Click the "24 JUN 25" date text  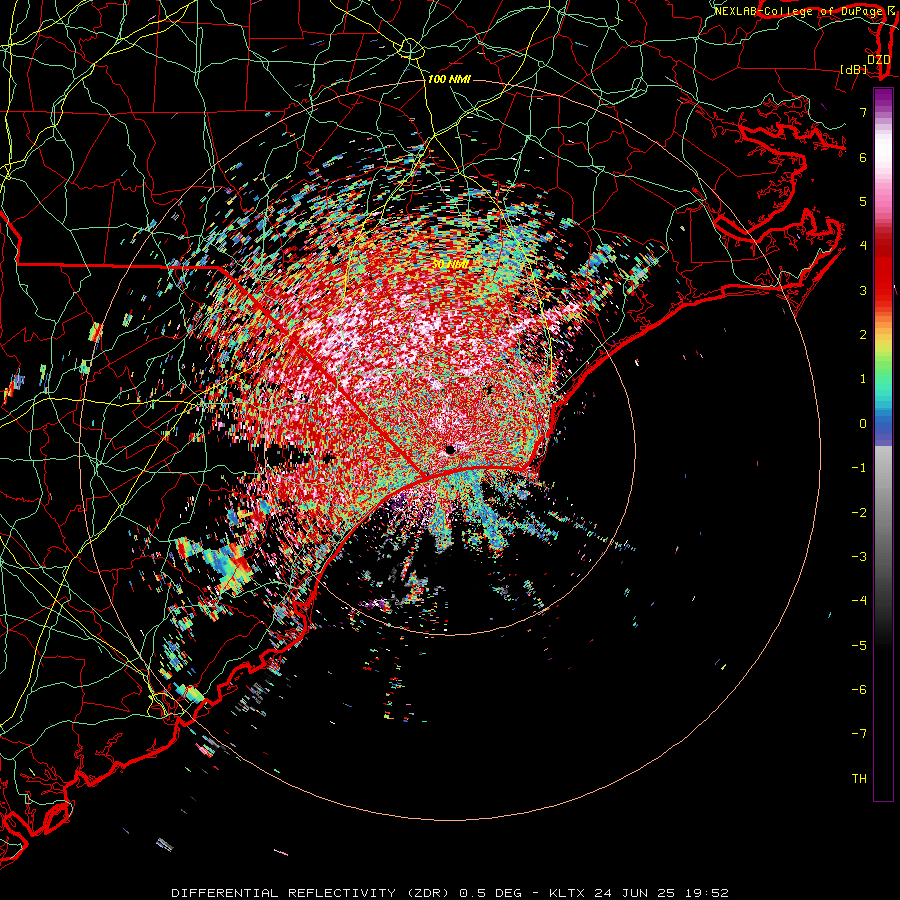633,893
